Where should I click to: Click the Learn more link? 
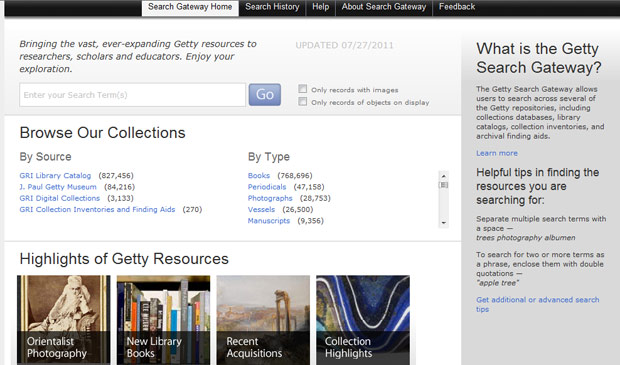point(497,153)
